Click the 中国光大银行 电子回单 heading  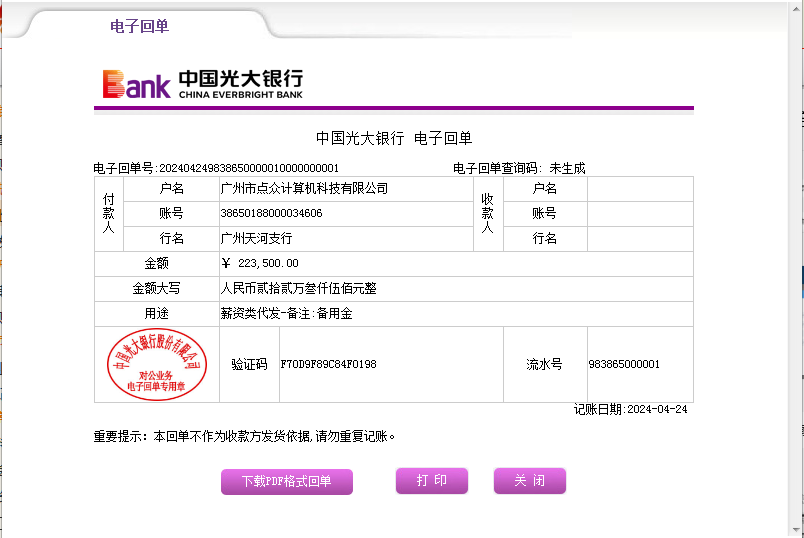[x=394, y=138]
